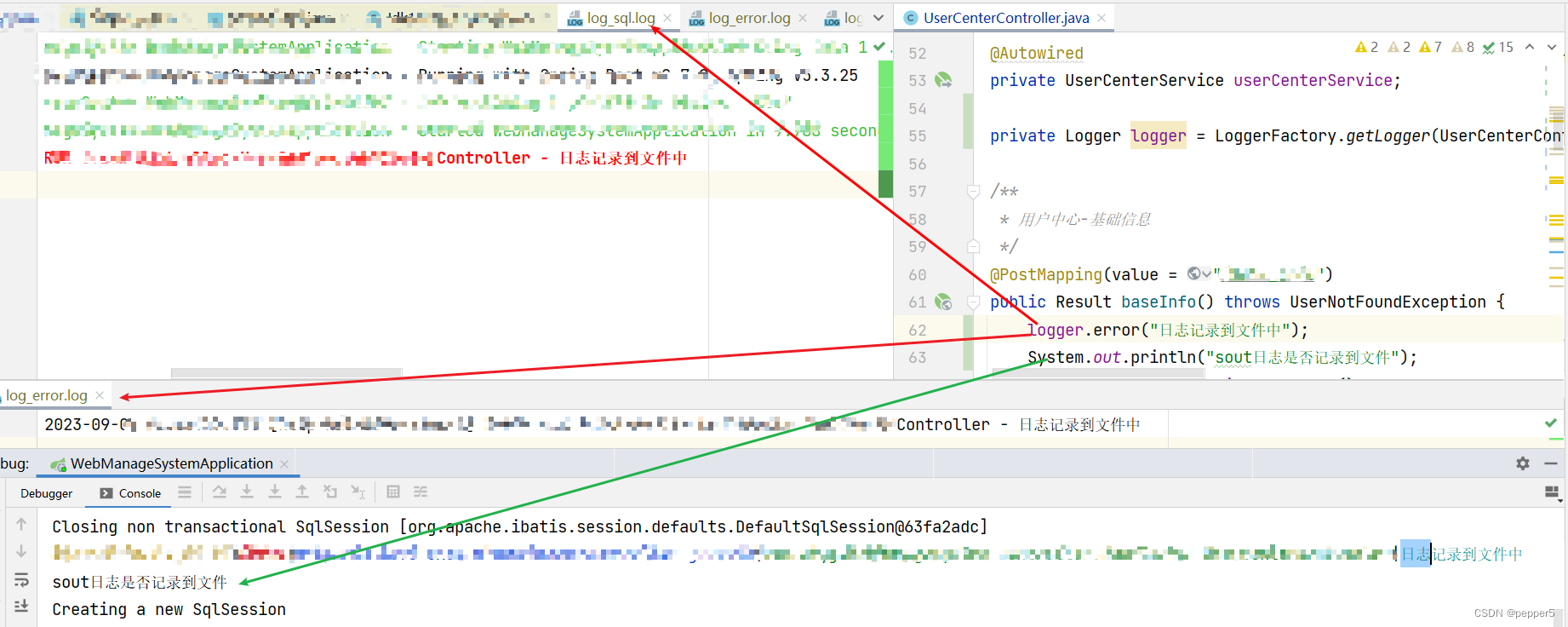Click '2023-09-' timestamp in log_error.log
1568x627 pixels.
86,424
